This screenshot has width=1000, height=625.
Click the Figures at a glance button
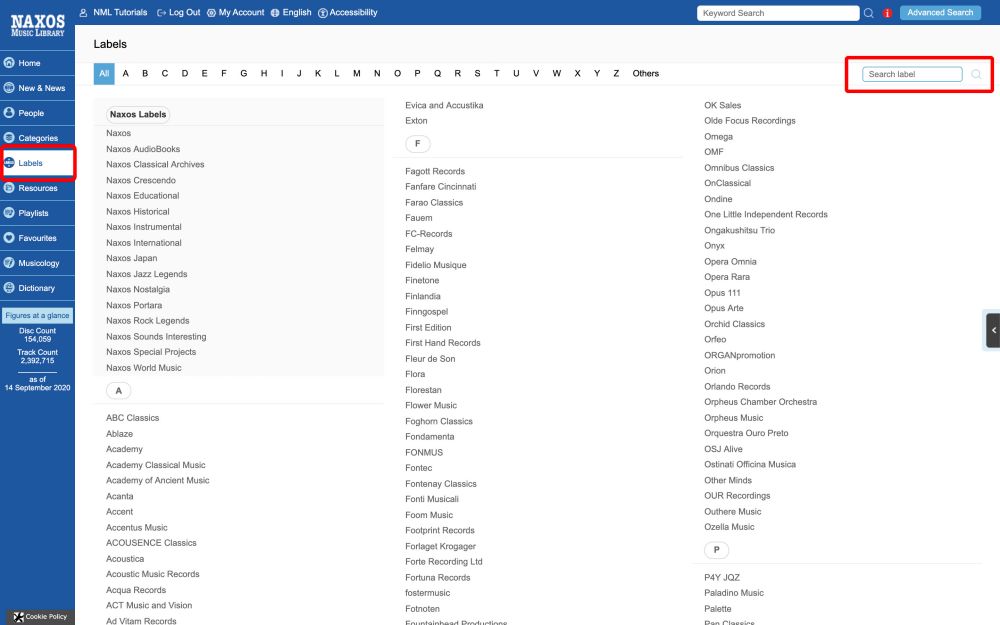(x=38, y=315)
